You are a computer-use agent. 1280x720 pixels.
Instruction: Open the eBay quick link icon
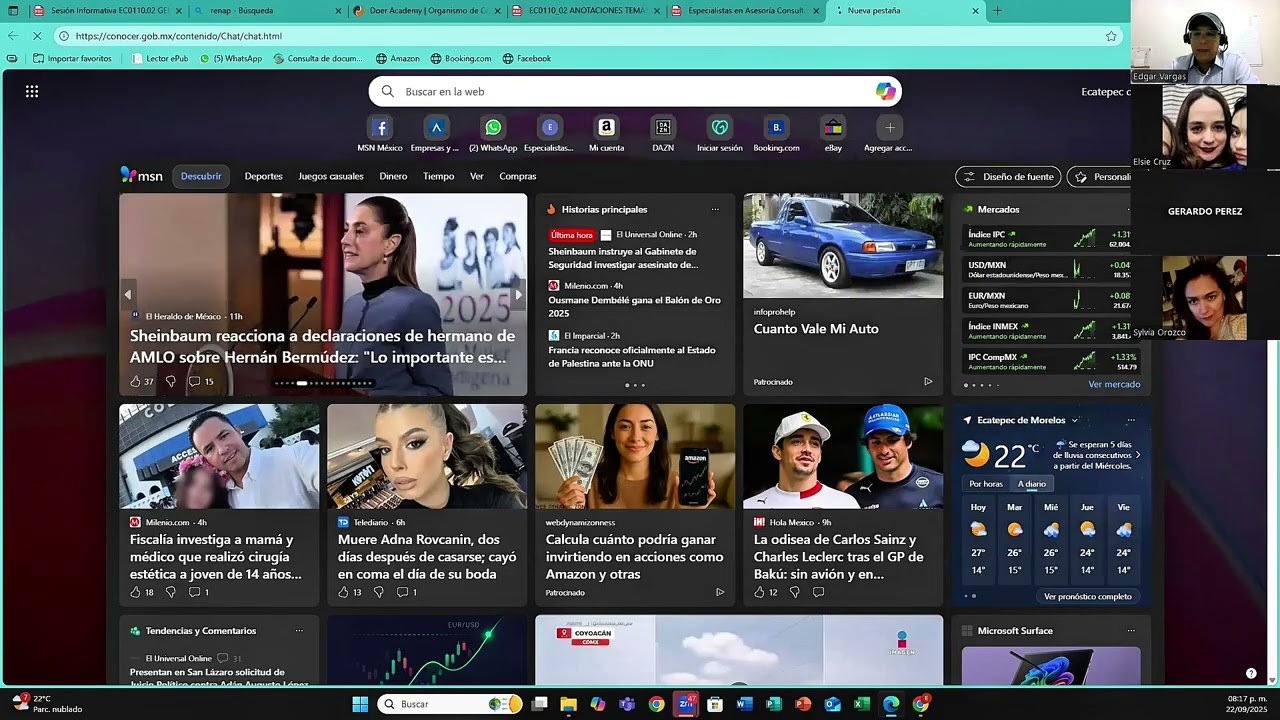pos(833,128)
